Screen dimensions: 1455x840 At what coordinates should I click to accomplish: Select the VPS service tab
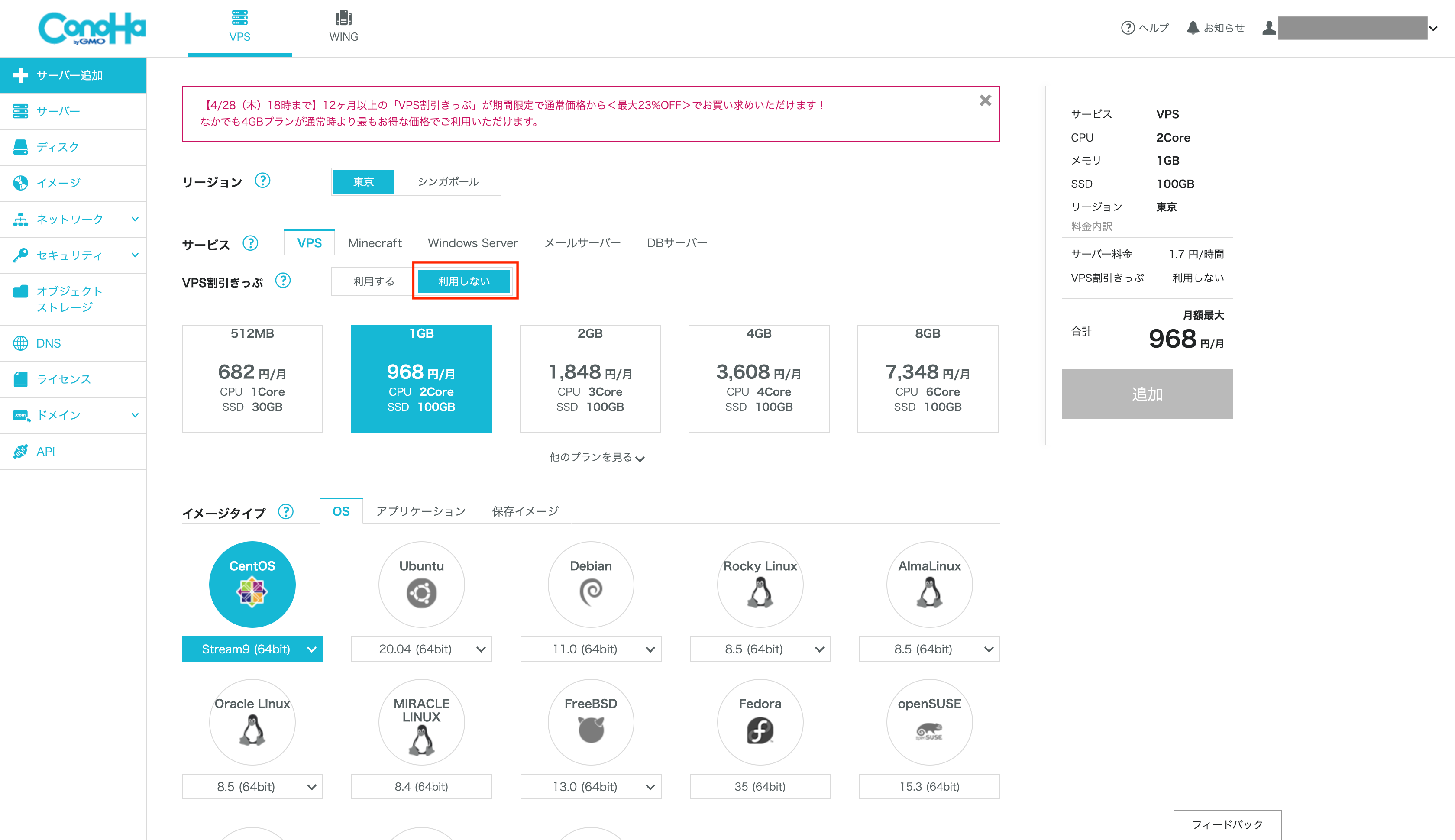(309, 243)
